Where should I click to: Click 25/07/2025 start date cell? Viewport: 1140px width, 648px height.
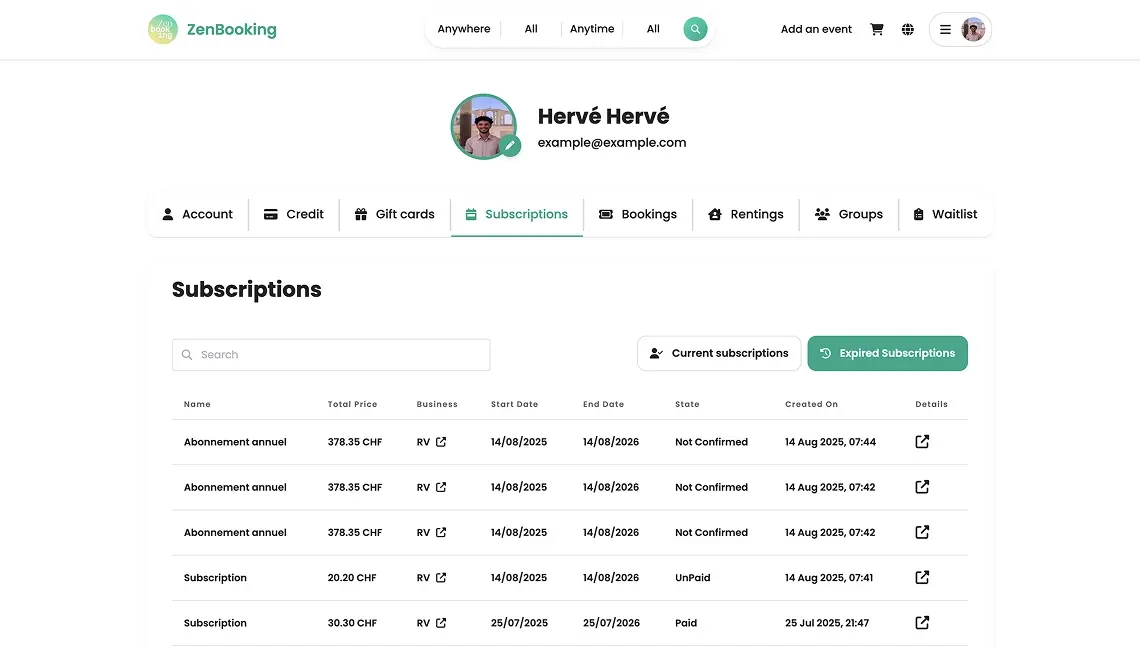point(519,623)
